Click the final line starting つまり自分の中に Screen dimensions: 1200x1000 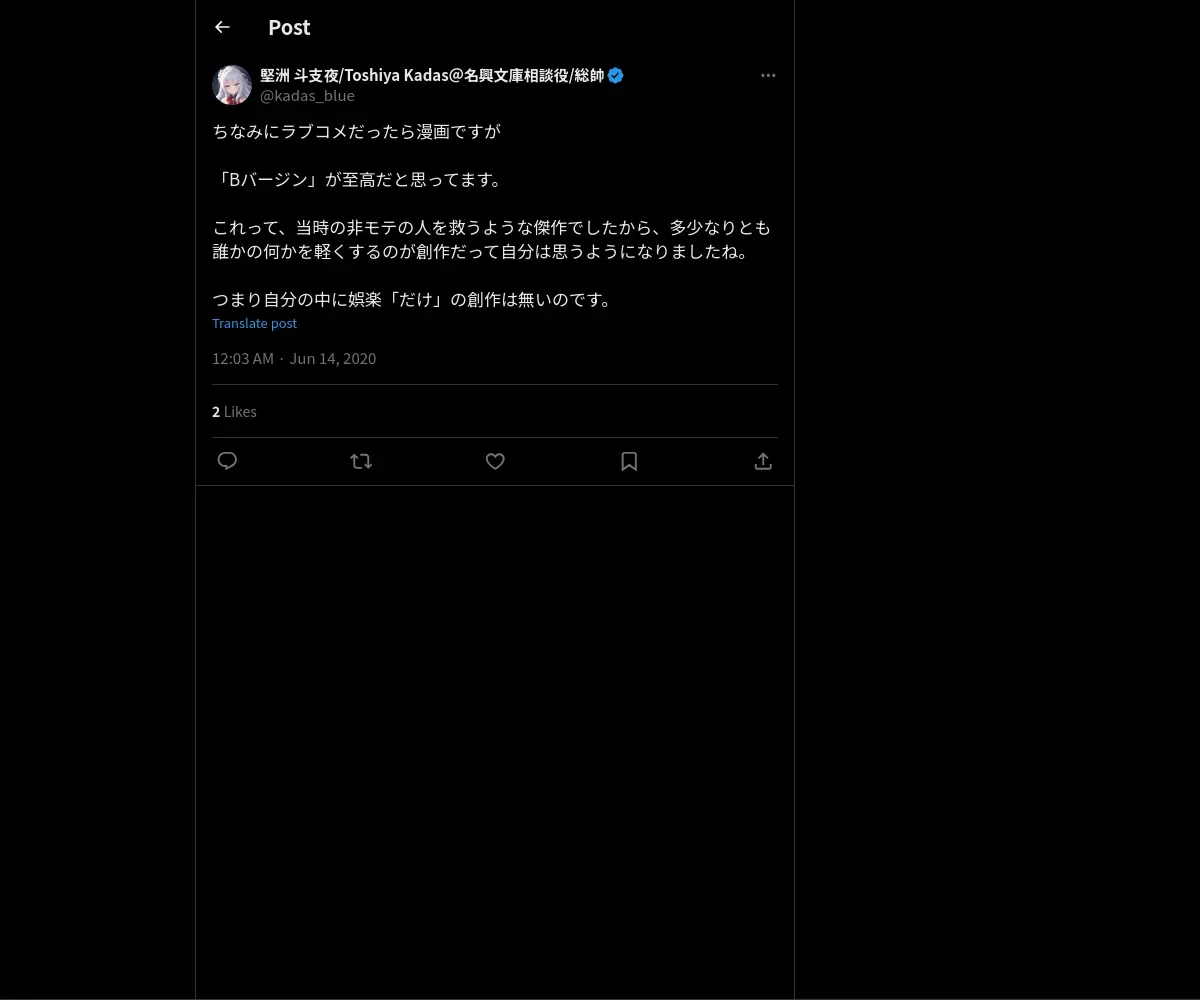[414, 299]
